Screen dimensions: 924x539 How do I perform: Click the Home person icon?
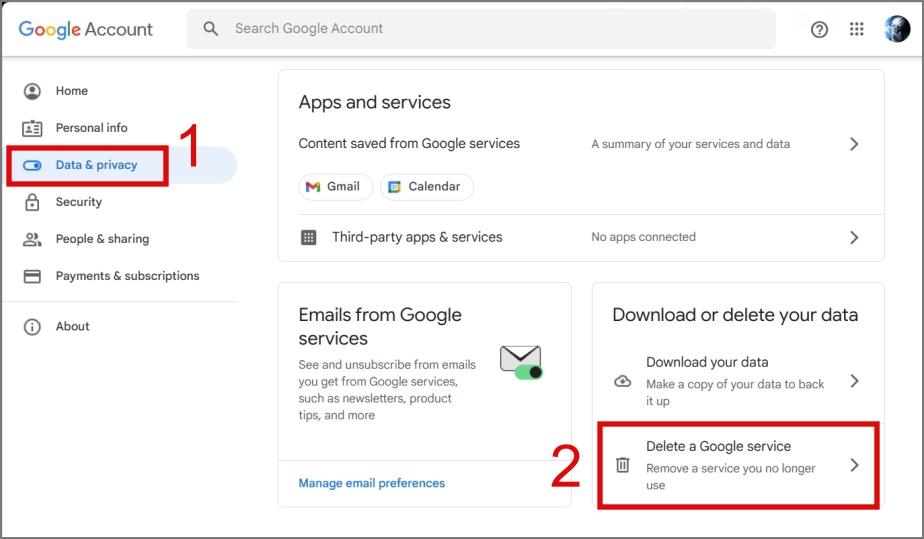click(32, 91)
